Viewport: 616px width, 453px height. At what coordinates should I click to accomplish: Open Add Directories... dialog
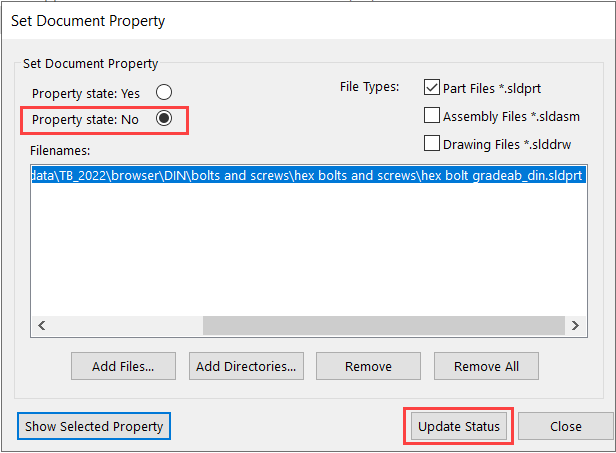coord(246,366)
